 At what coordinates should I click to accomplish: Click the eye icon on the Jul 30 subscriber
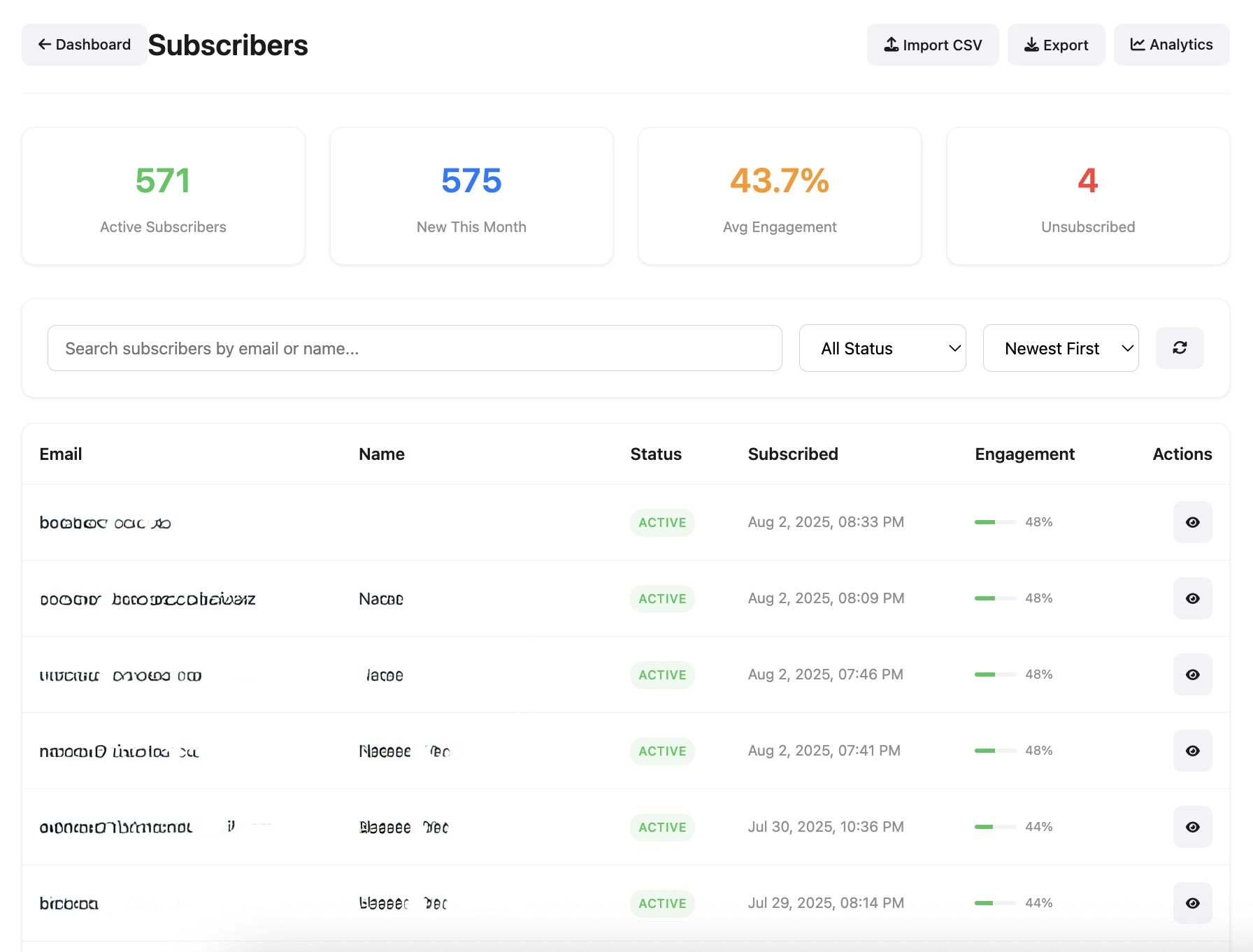click(x=1192, y=827)
